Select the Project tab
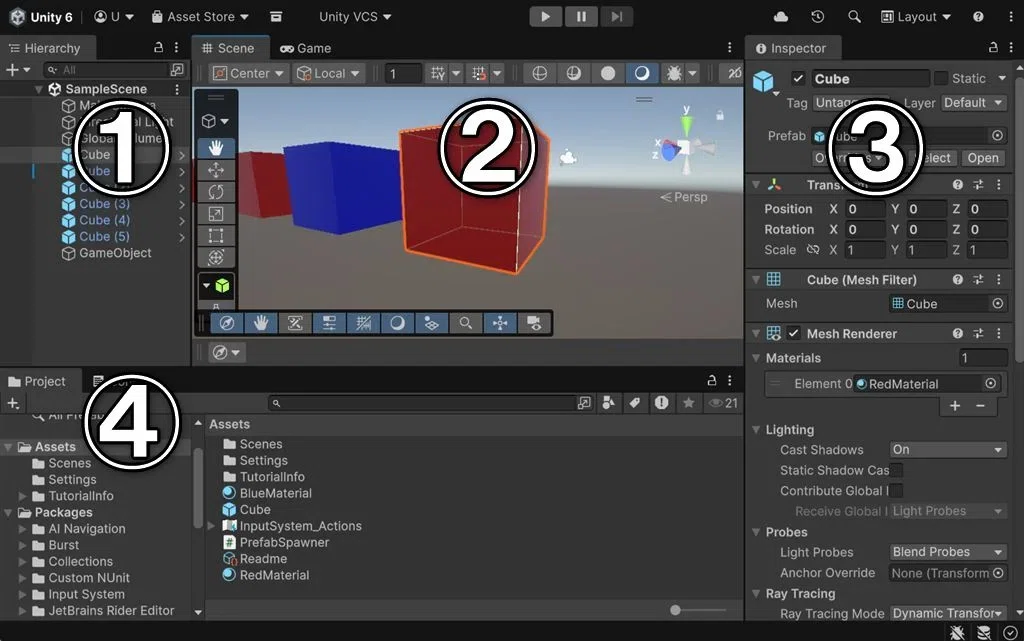1024x641 pixels. 38,381
